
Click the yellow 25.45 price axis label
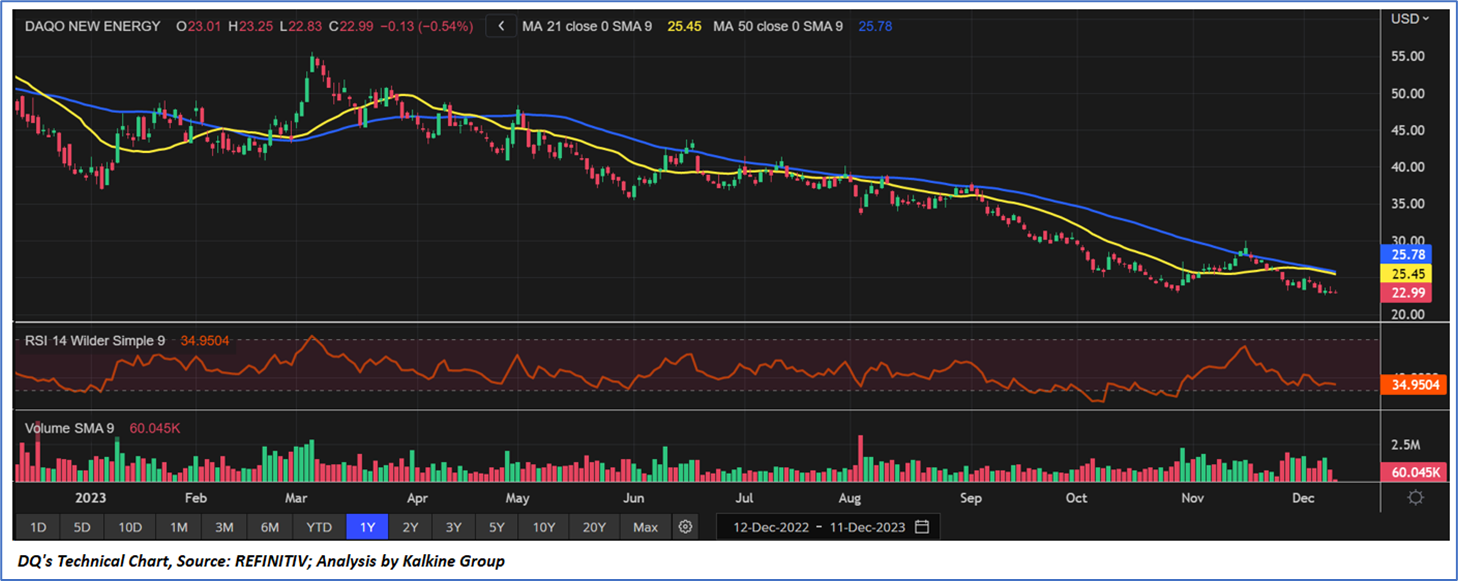click(1405, 273)
